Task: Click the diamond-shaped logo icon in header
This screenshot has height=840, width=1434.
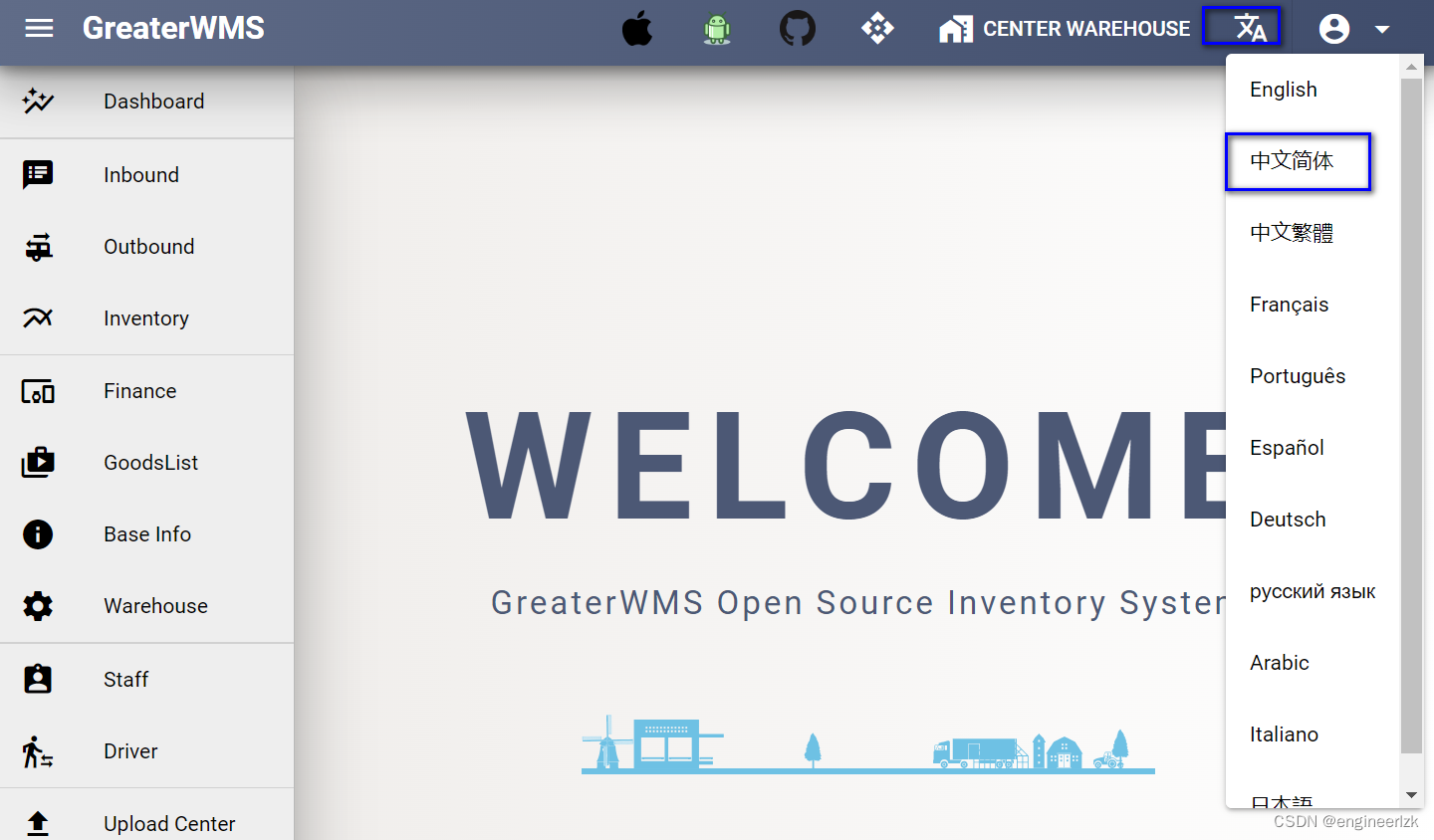Action: click(877, 28)
